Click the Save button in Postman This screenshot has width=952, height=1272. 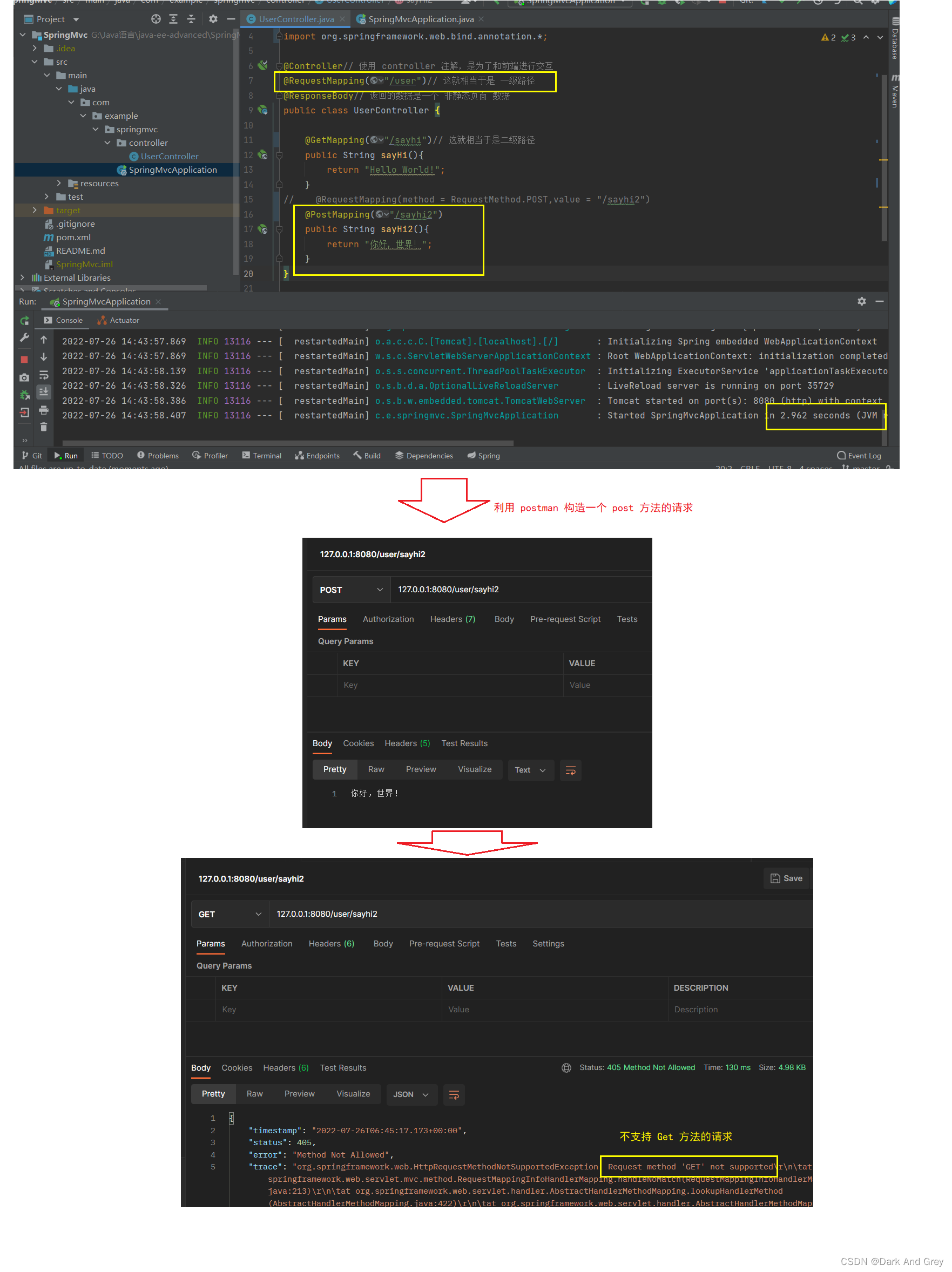click(x=786, y=878)
